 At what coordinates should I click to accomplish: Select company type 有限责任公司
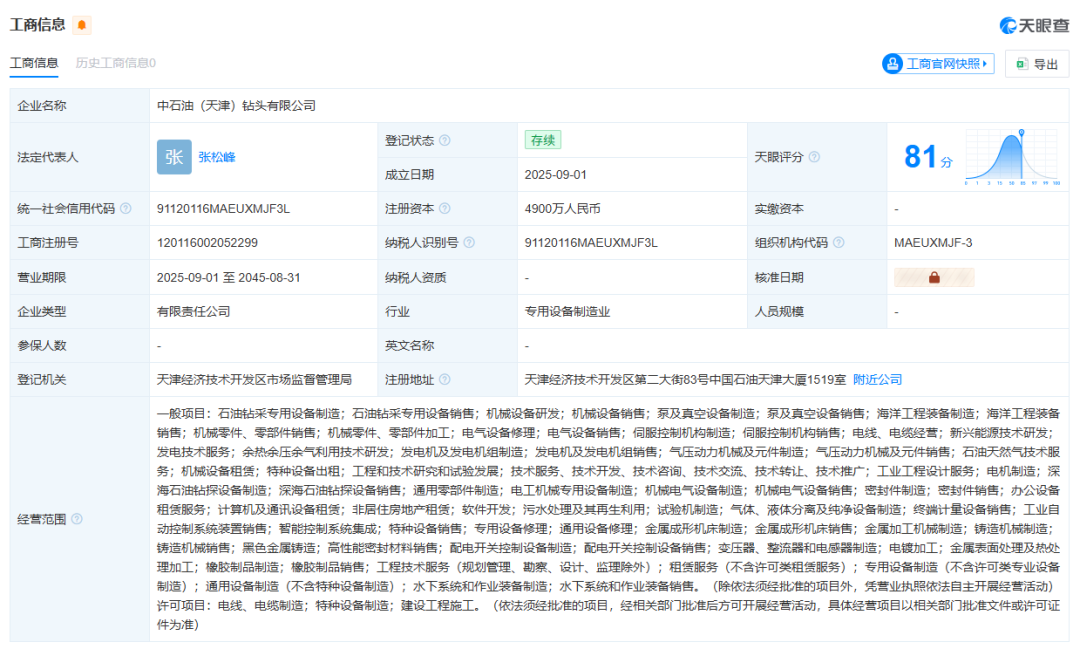(x=194, y=311)
